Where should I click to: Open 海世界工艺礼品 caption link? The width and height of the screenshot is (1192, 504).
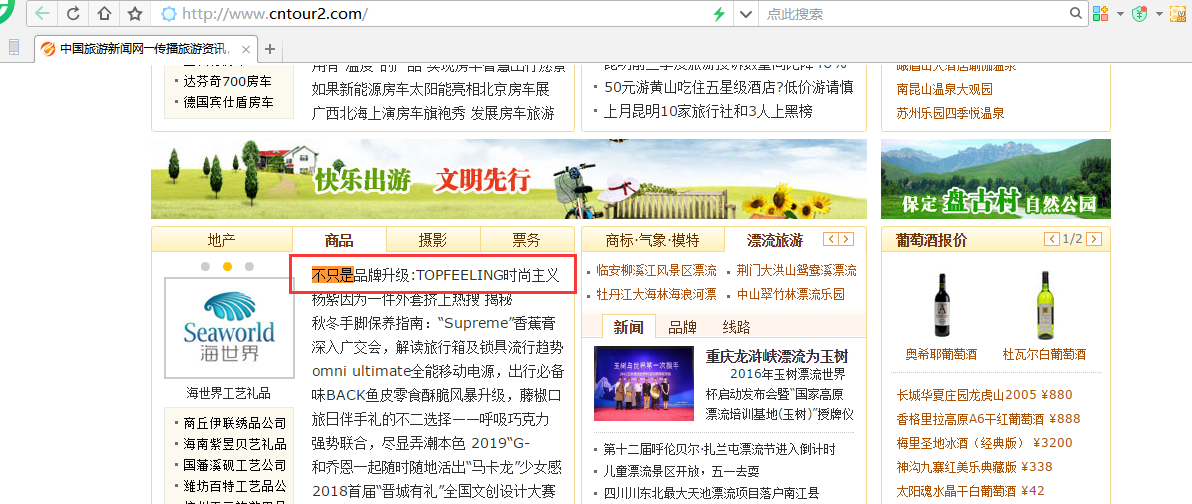229,393
